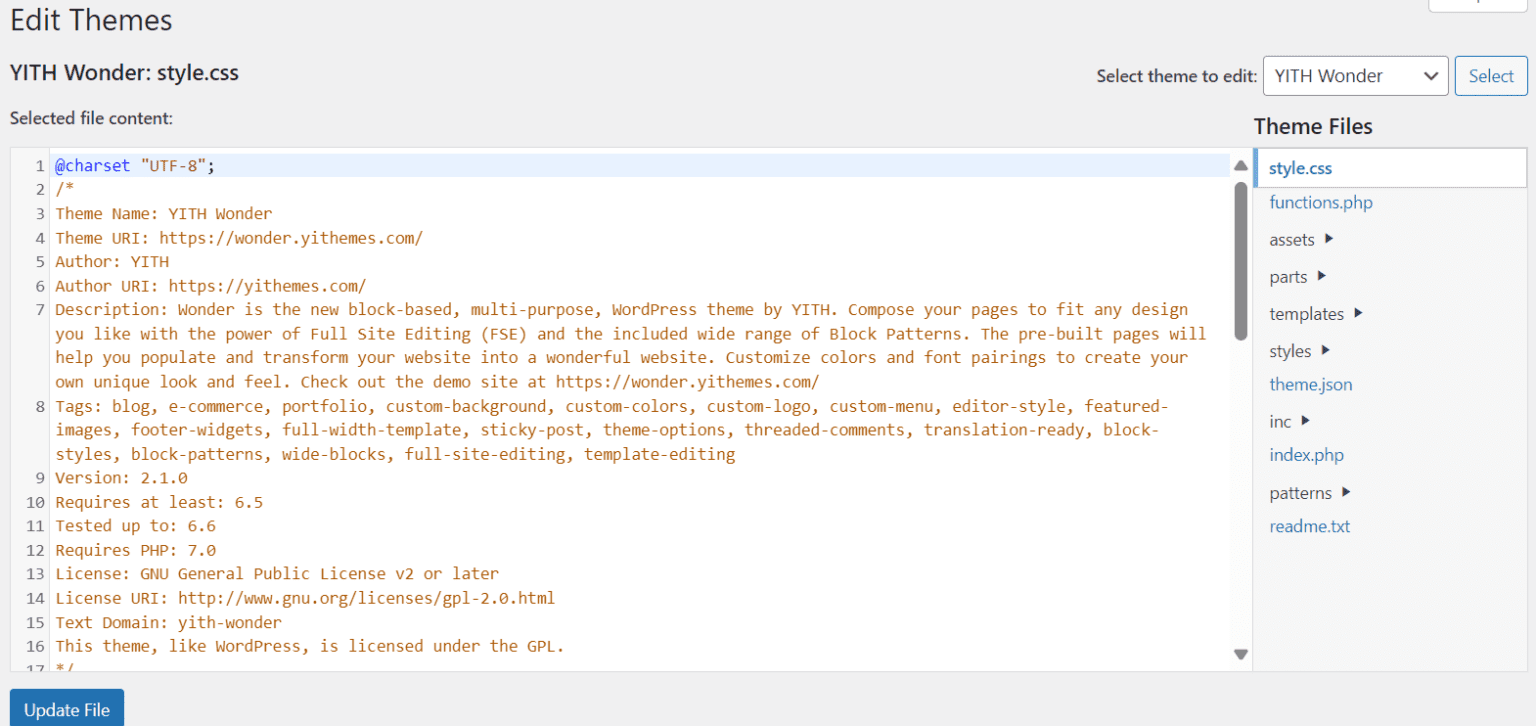The width and height of the screenshot is (1536, 726).
Task: Expand the parts folder arrow
Action: click(x=1322, y=276)
